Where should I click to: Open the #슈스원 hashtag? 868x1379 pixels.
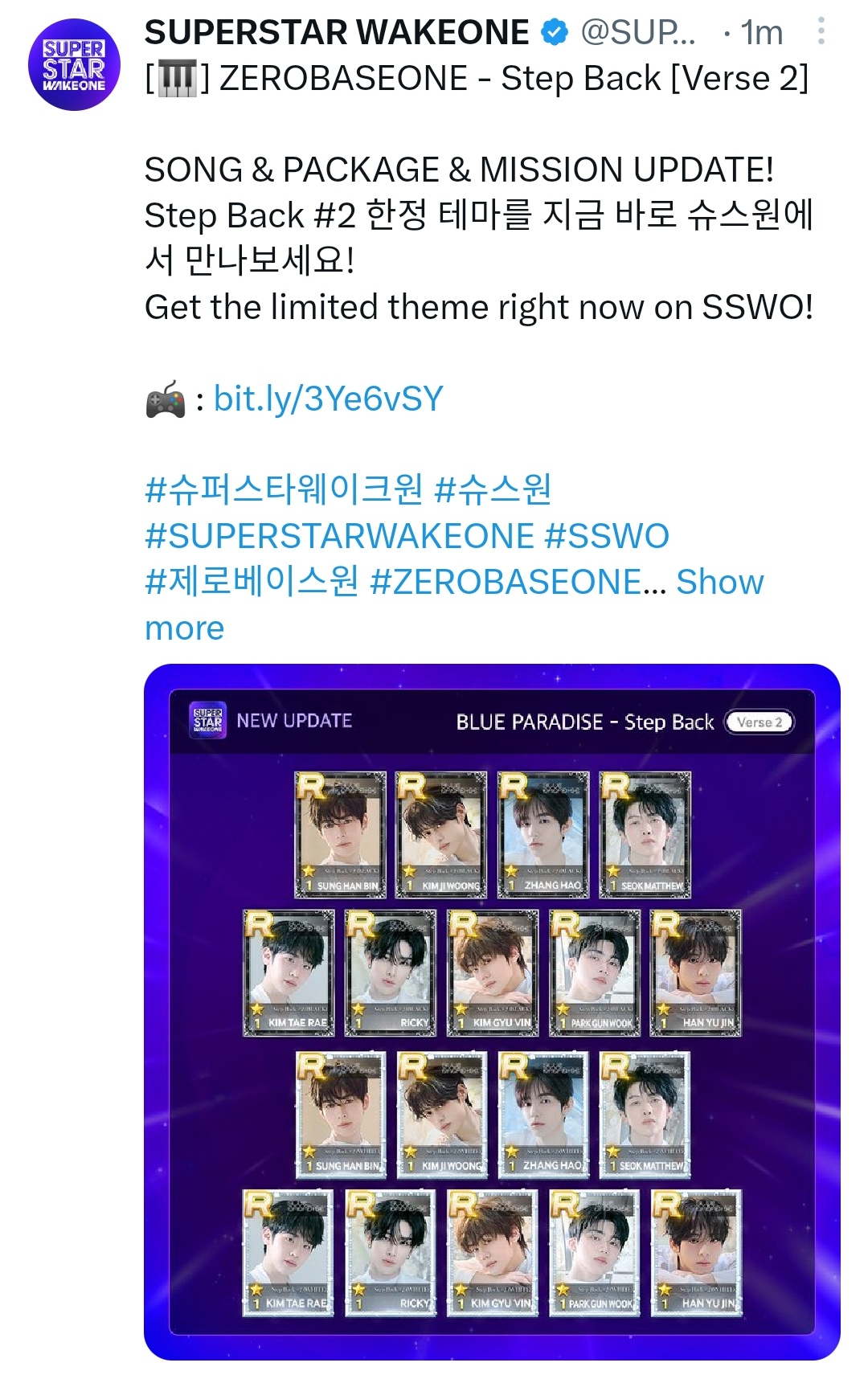click(493, 489)
